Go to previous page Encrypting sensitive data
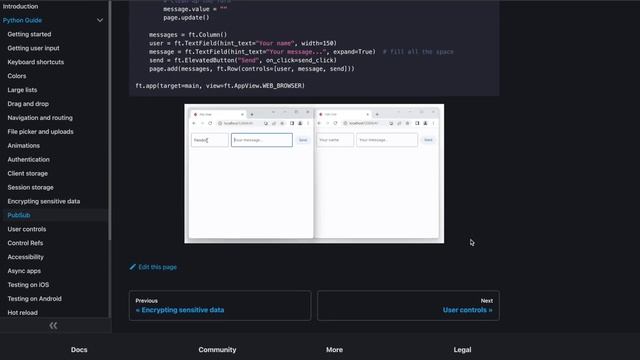 tap(220, 305)
